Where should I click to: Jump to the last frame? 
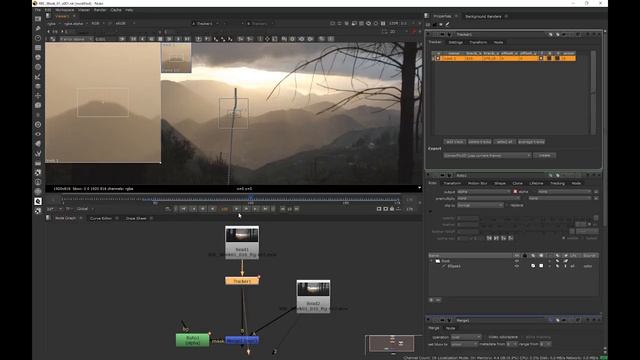[265, 209]
